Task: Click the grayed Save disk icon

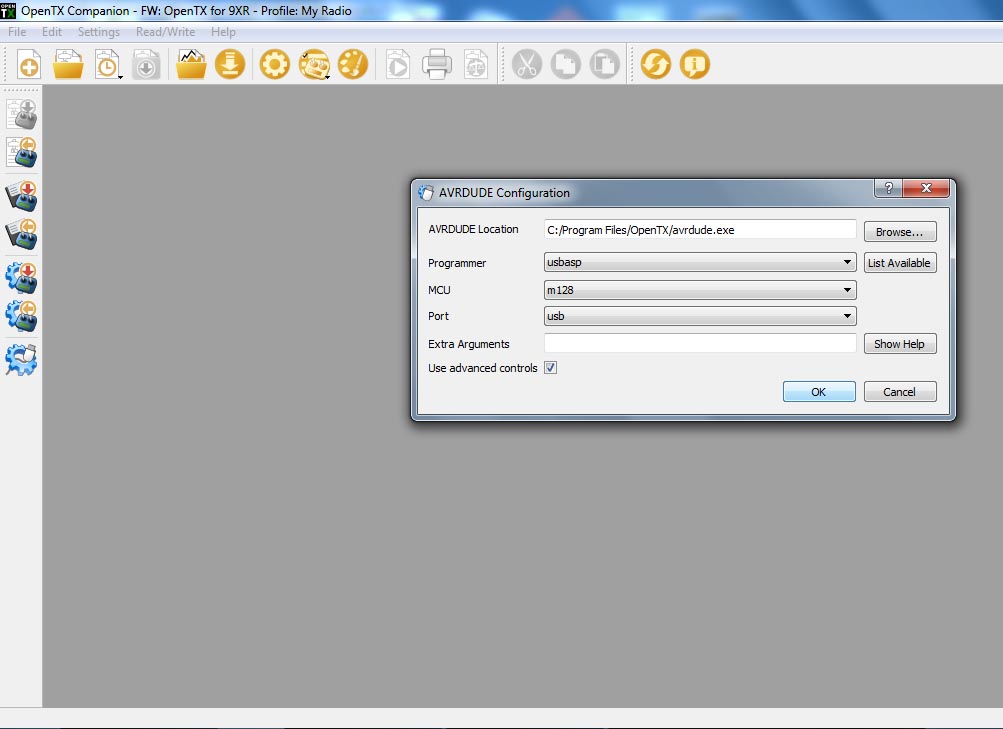Action: point(146,64)
